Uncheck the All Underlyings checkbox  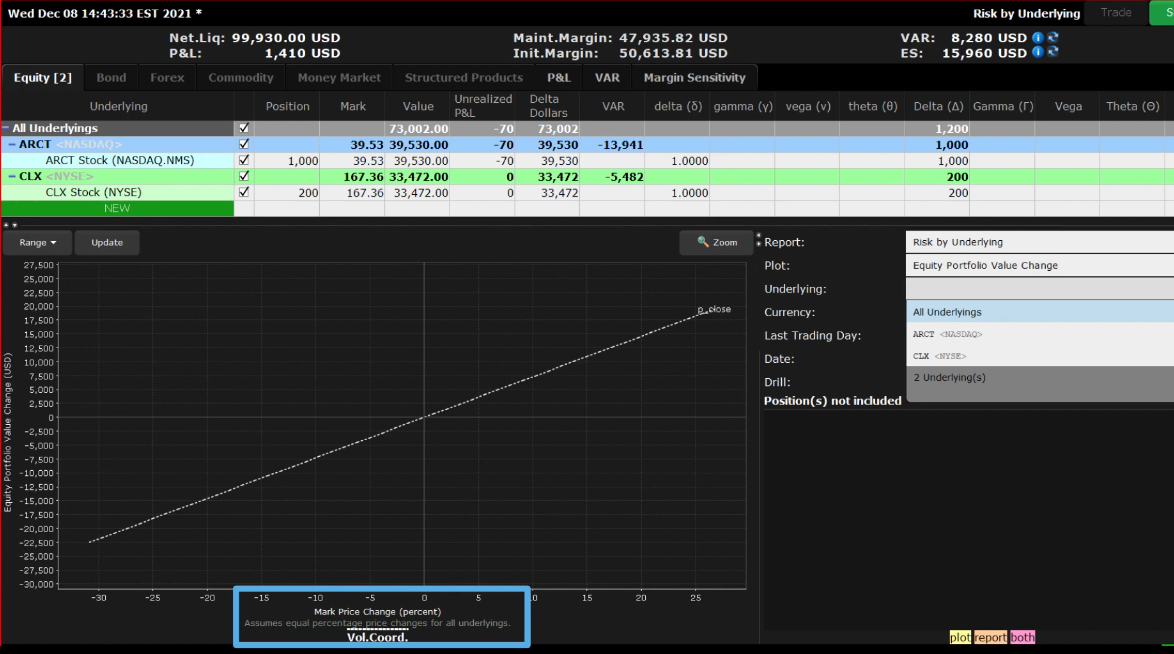[243, 128]
